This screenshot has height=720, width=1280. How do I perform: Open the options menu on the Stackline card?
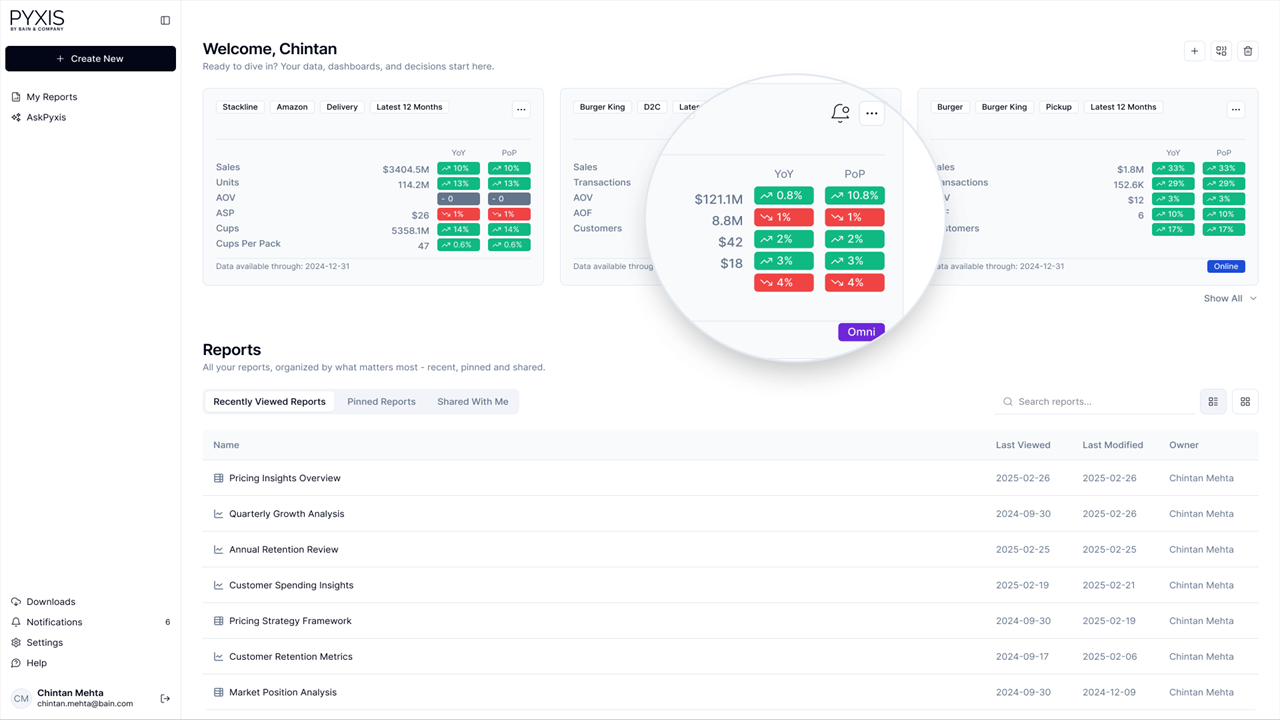tap(521, 108)
